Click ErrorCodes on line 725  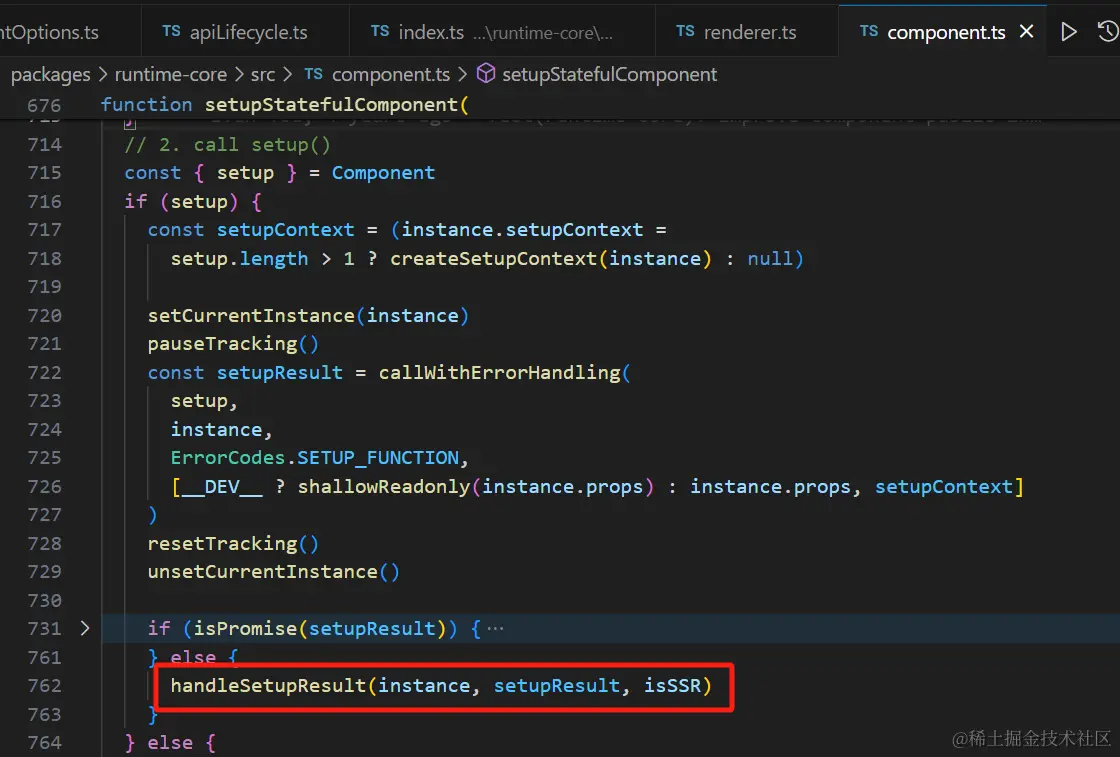point(227,458)
